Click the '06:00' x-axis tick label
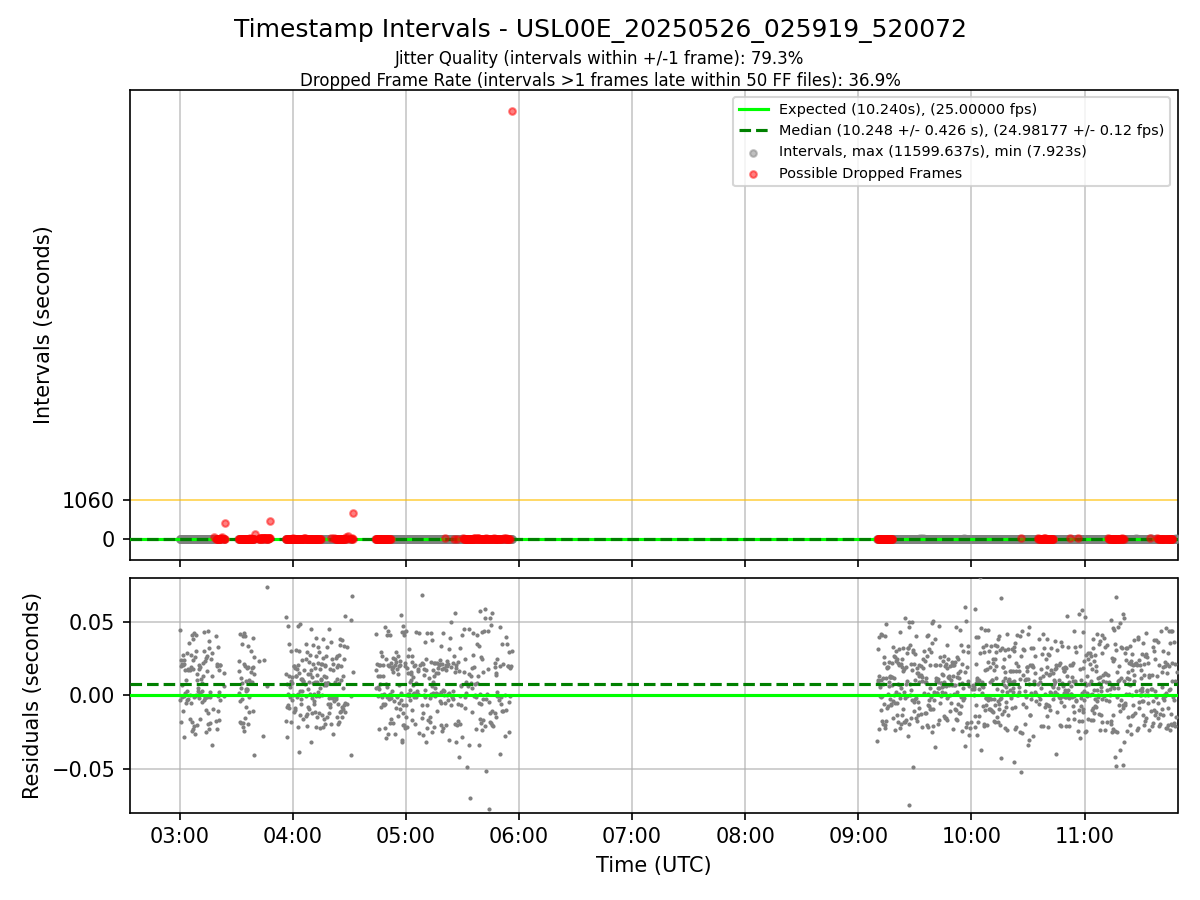 519,835
